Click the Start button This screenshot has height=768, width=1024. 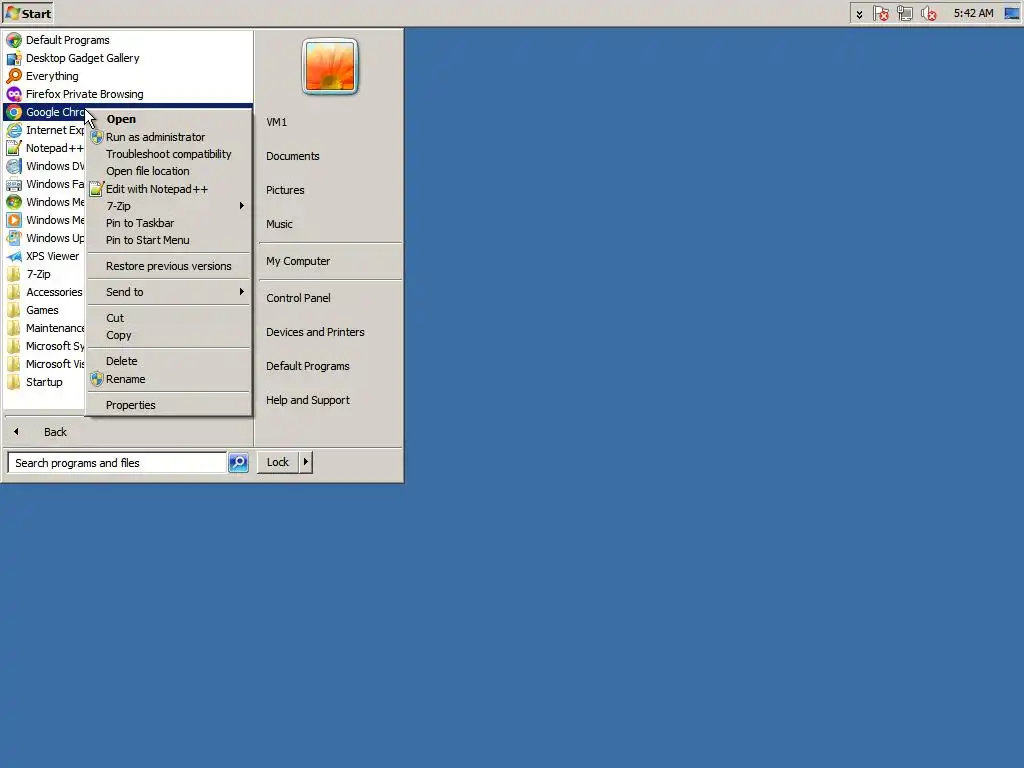pyautogui.click(x=28, y=13)
